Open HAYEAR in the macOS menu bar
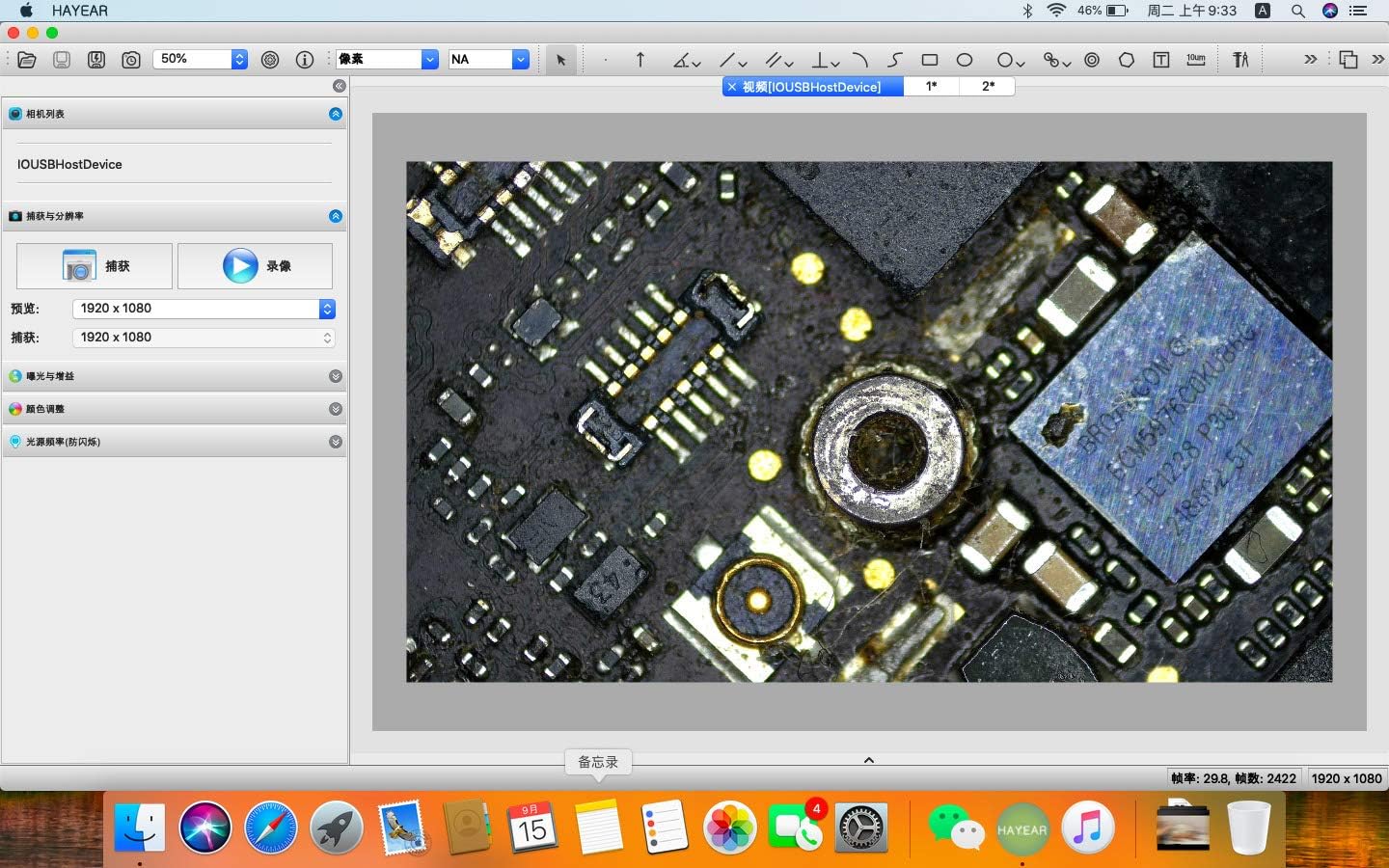The width and height of the screenshot is (1389, 868). 79,11
